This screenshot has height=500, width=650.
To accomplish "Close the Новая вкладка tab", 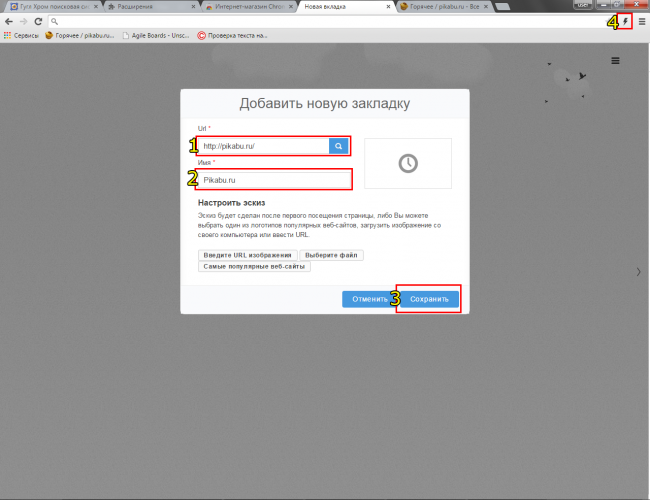I will point(388,7).
